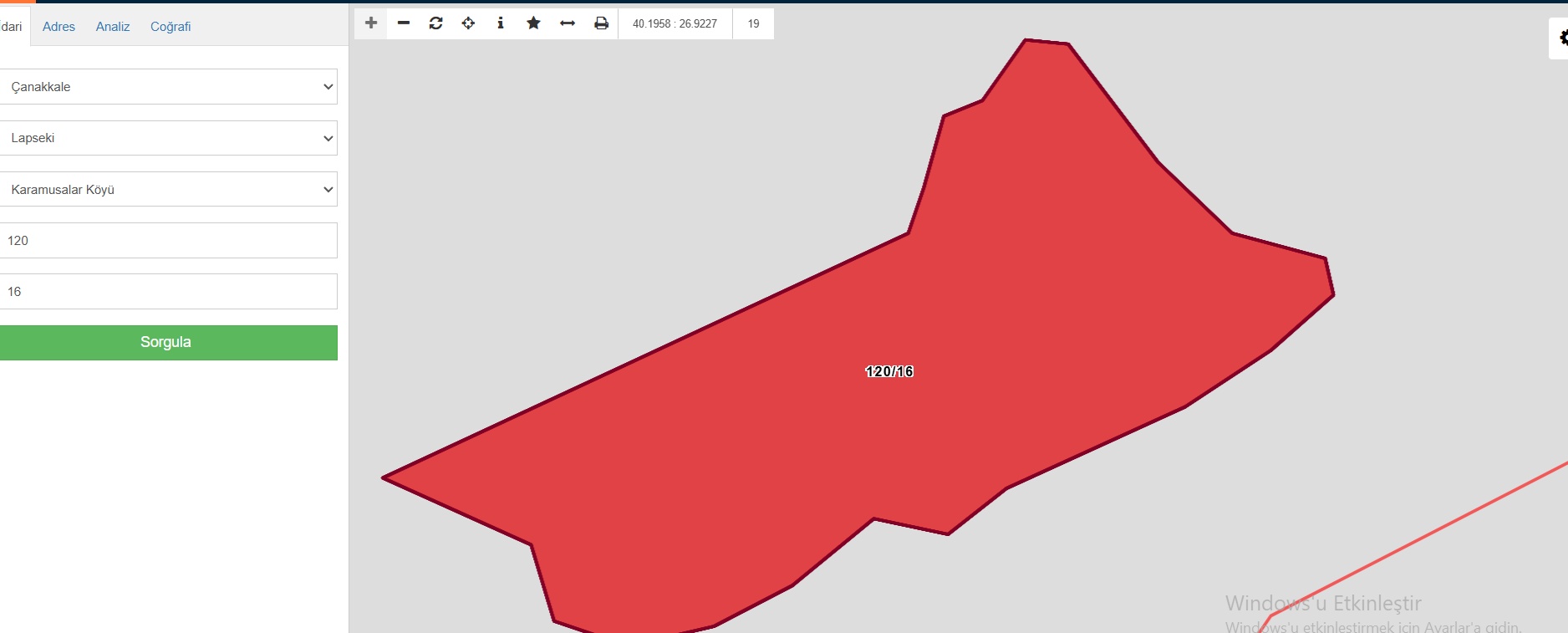
Task: Click the star favorites icon
Action: [x=533, y=23]
